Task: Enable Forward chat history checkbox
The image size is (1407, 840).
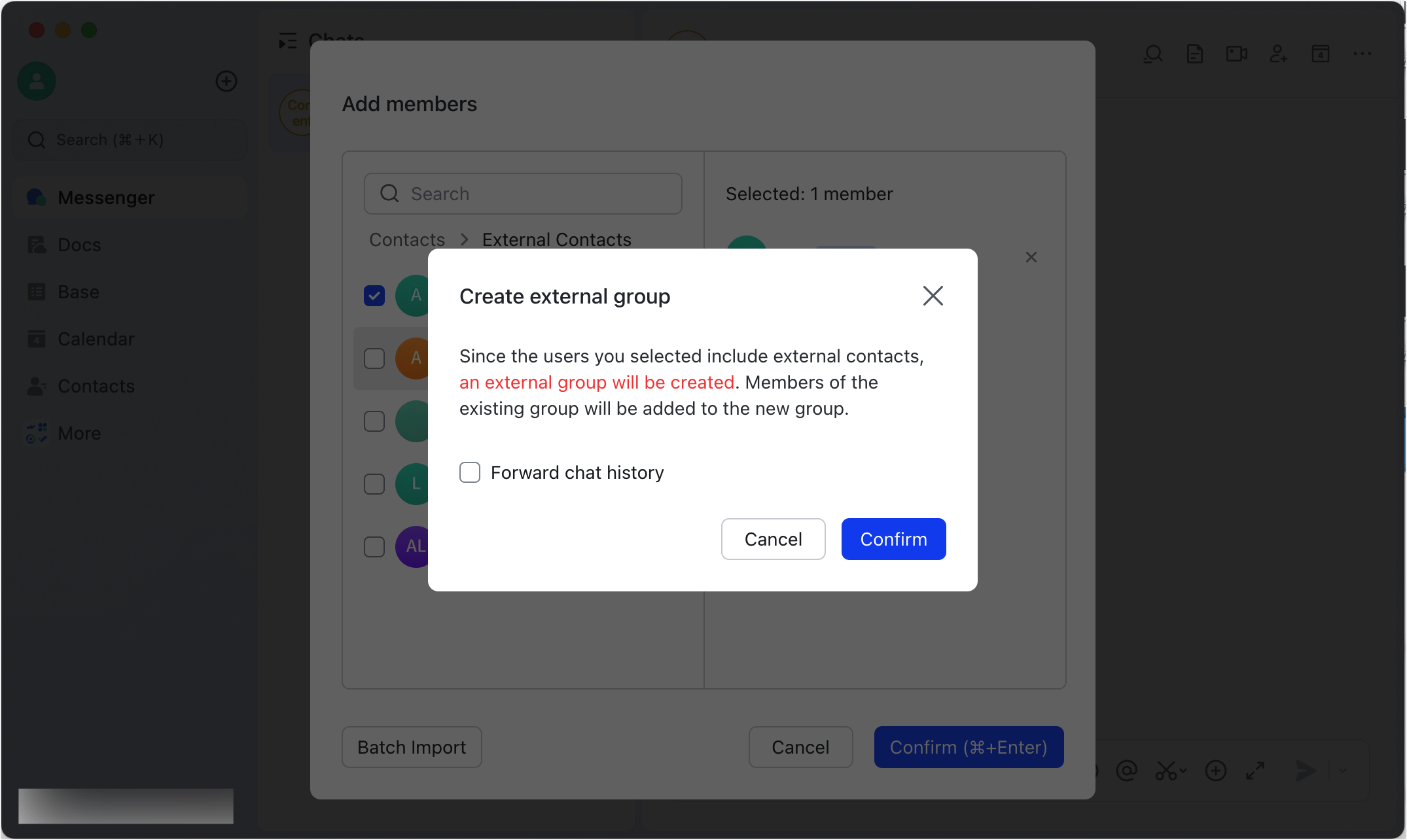Action: click(470, 472)
